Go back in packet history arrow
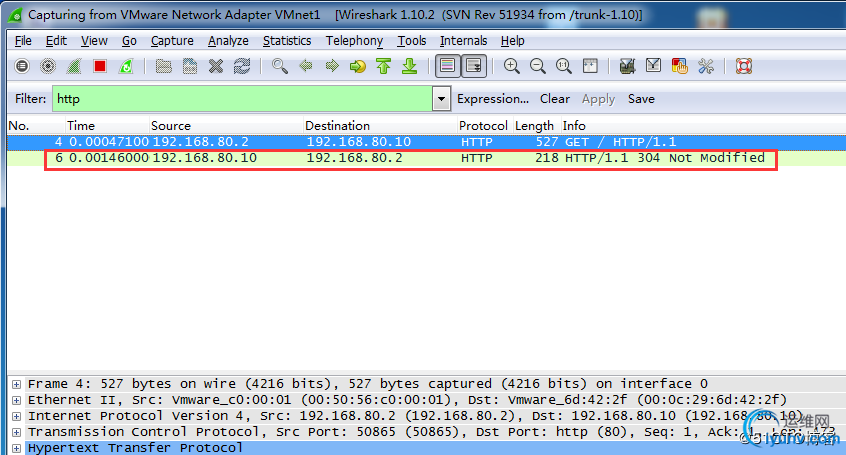 click(x=306, y=66)
